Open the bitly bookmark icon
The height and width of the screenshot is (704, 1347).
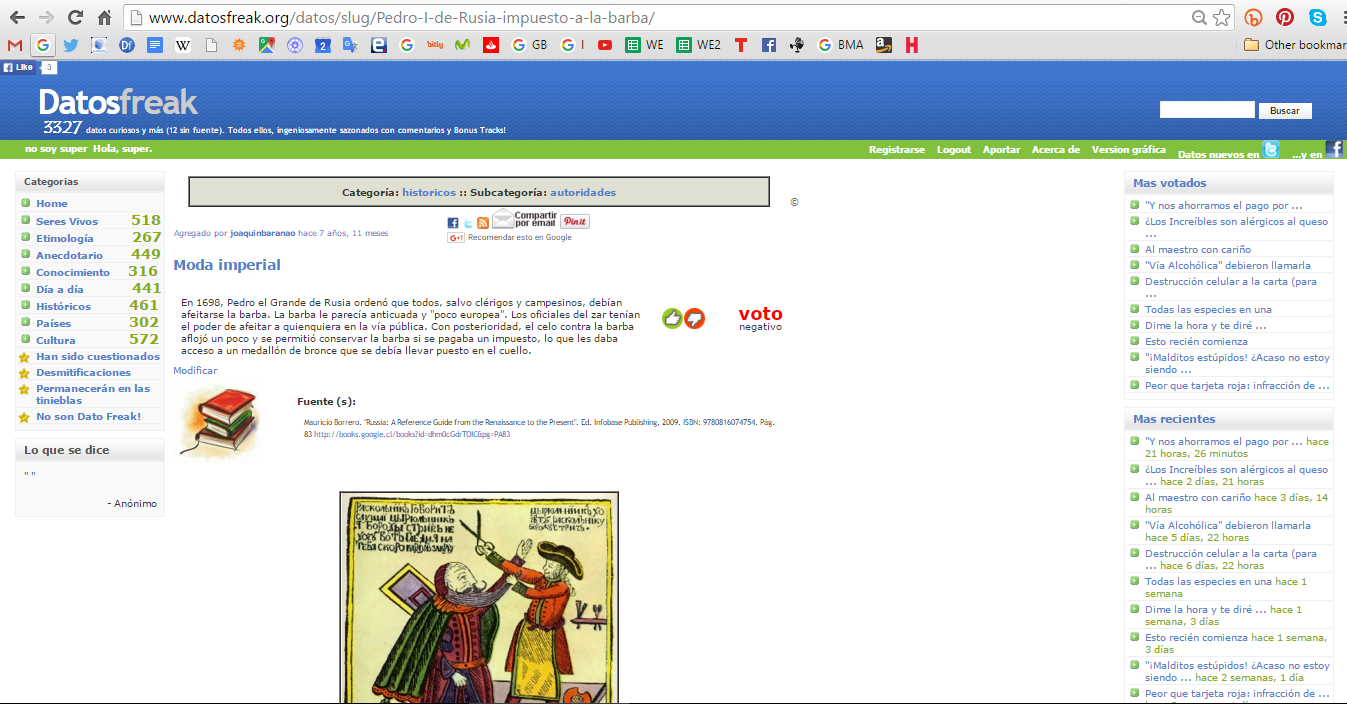click(435, 45)
